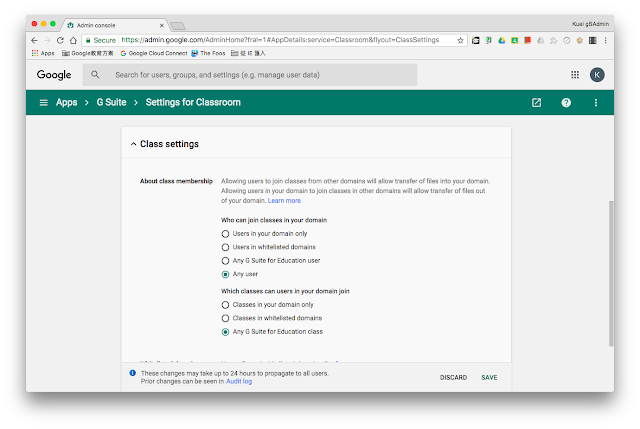Select Any G Suite for Education class
The width and height of the screenshot is (640, 429).
tap(225, 332)
